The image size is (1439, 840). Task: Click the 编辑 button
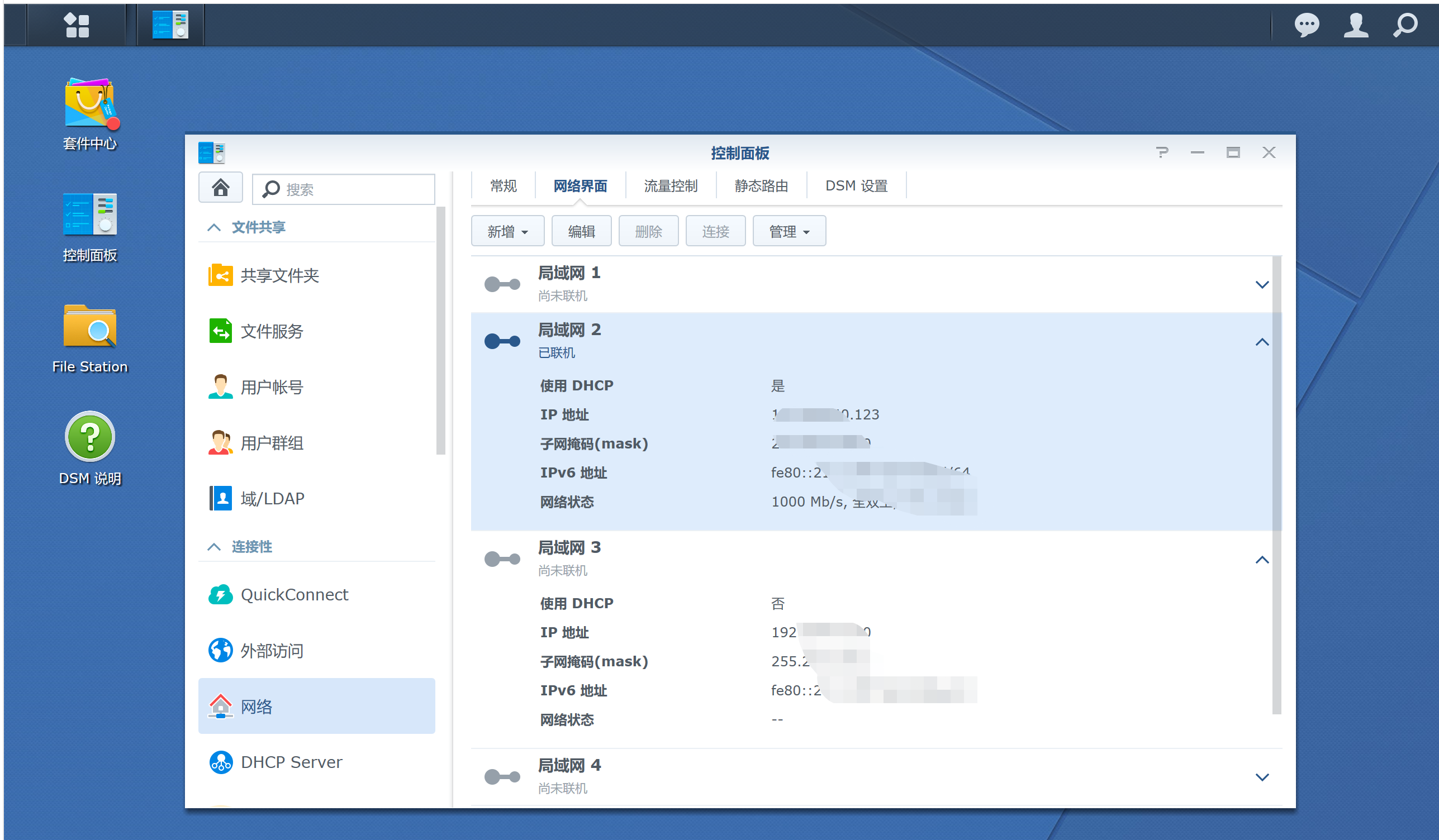(x=581, y=231)
